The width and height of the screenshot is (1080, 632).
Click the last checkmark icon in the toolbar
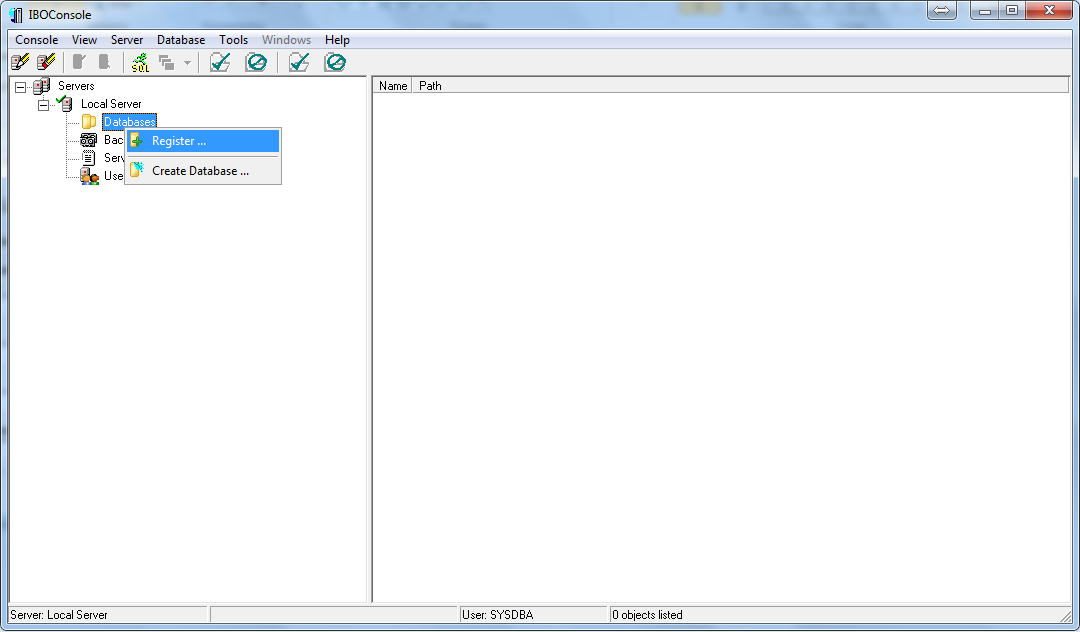pyautogui.click(x=299, y=63)
